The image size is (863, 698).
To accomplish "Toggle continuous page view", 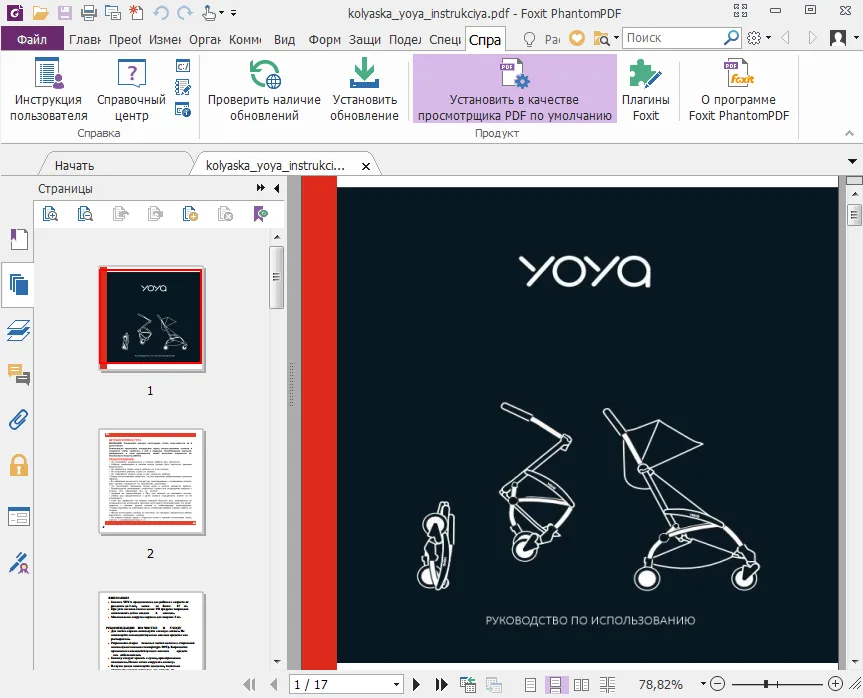I will tap(555, 685).
